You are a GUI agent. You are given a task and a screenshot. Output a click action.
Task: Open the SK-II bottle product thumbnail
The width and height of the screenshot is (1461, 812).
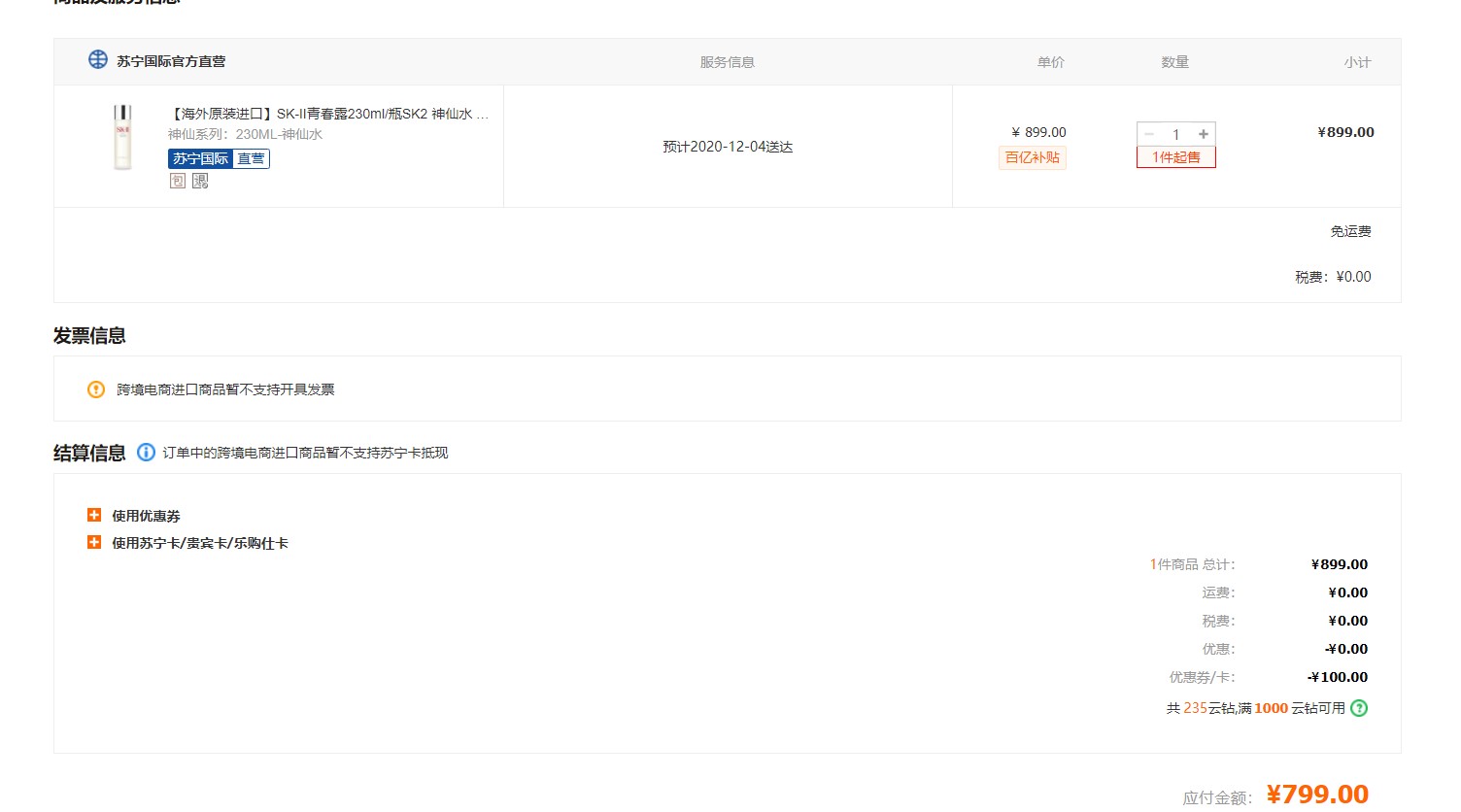coord(122,137)
